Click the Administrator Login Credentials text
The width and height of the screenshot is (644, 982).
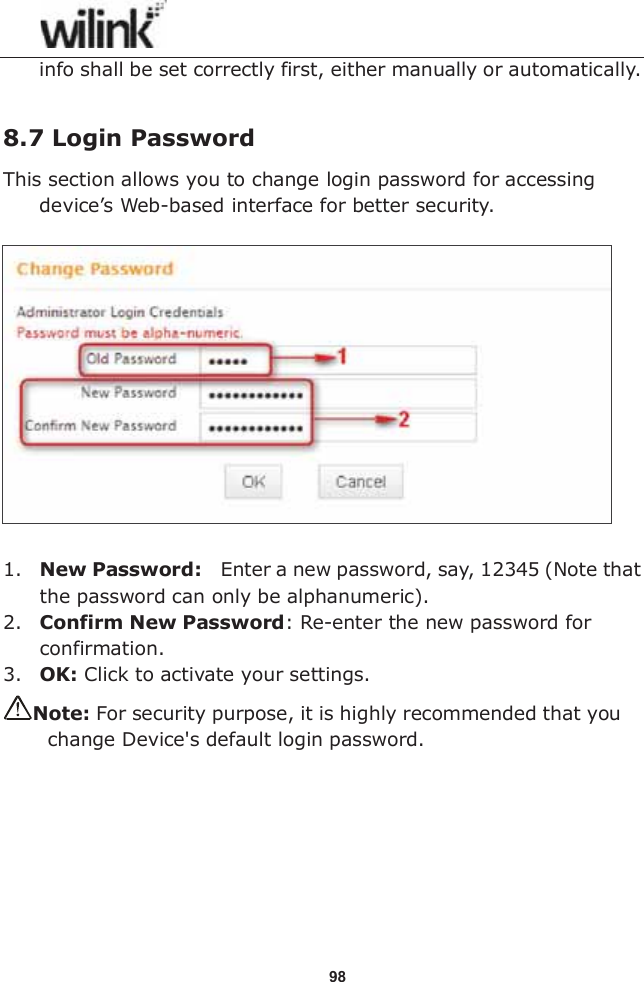(120, 313)
